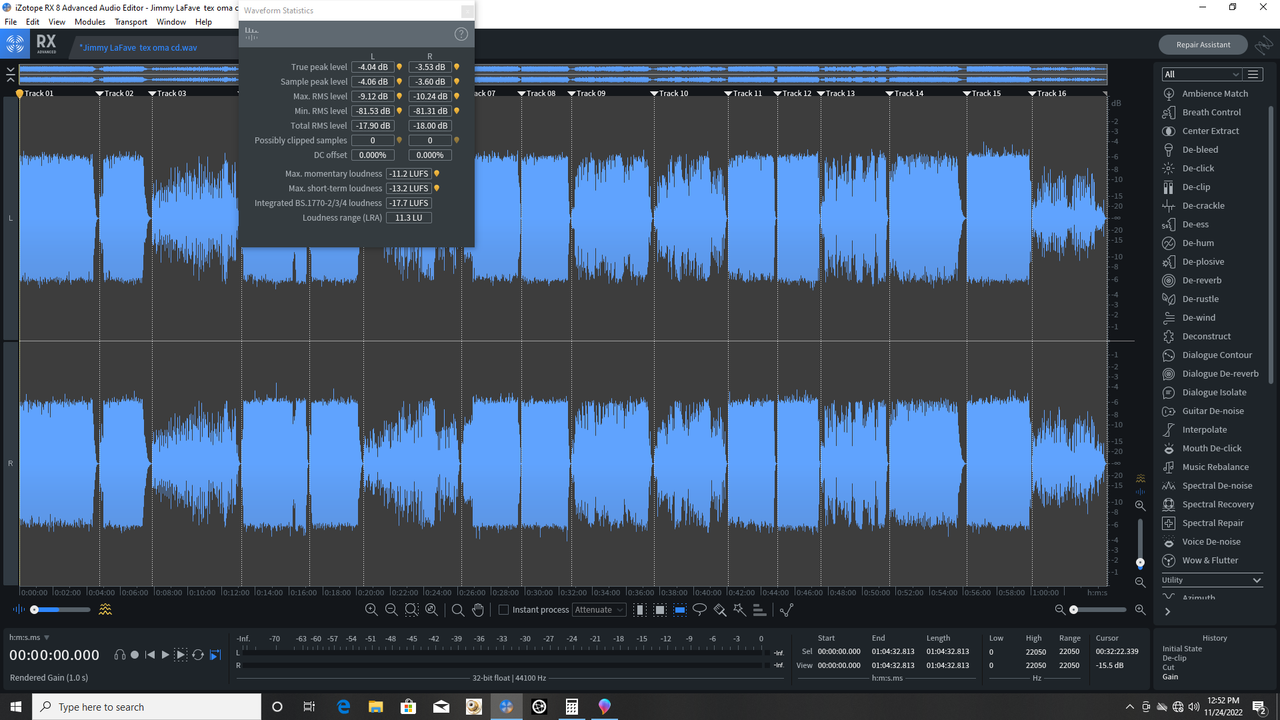Open the Spectral De-noise module
The image size is (1280, 720).
click(1207, 485)
